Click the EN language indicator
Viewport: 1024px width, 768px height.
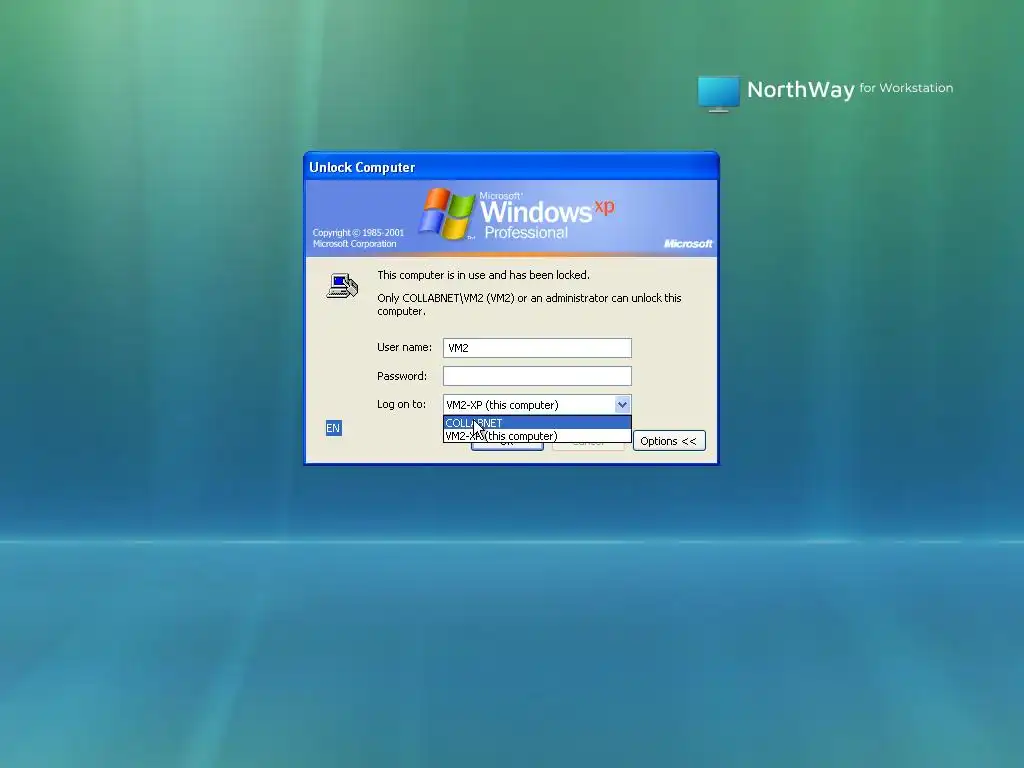333,428
